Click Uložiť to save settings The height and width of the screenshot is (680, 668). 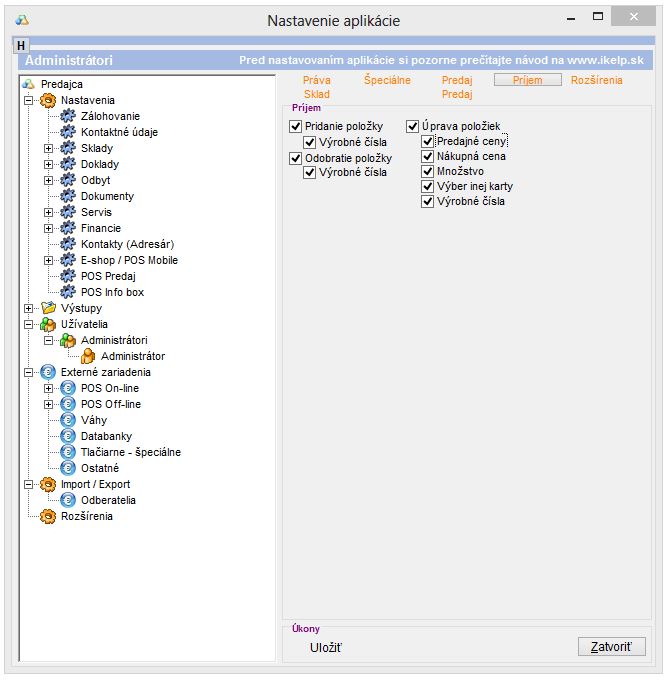[x=326, y=648]
